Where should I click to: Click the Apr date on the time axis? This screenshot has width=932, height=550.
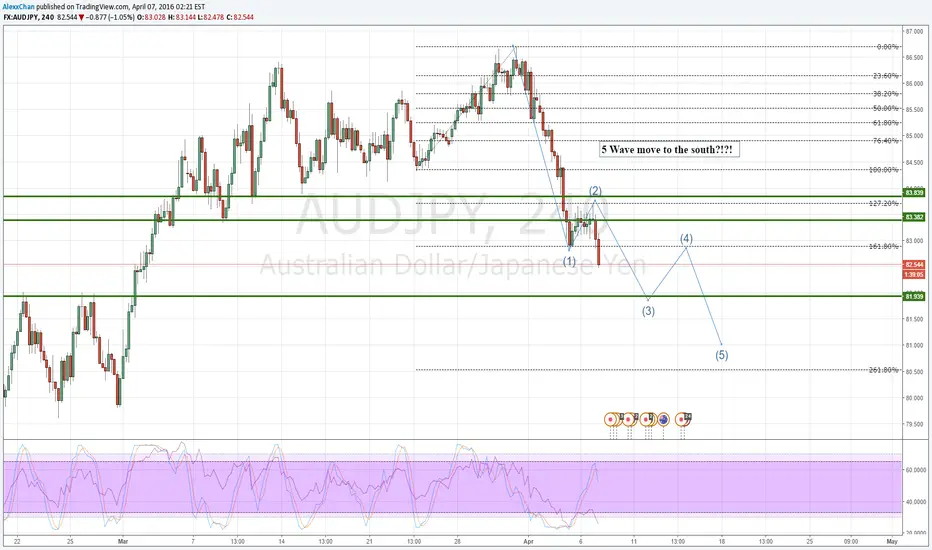pyautogui.click(x=528, y=542)
